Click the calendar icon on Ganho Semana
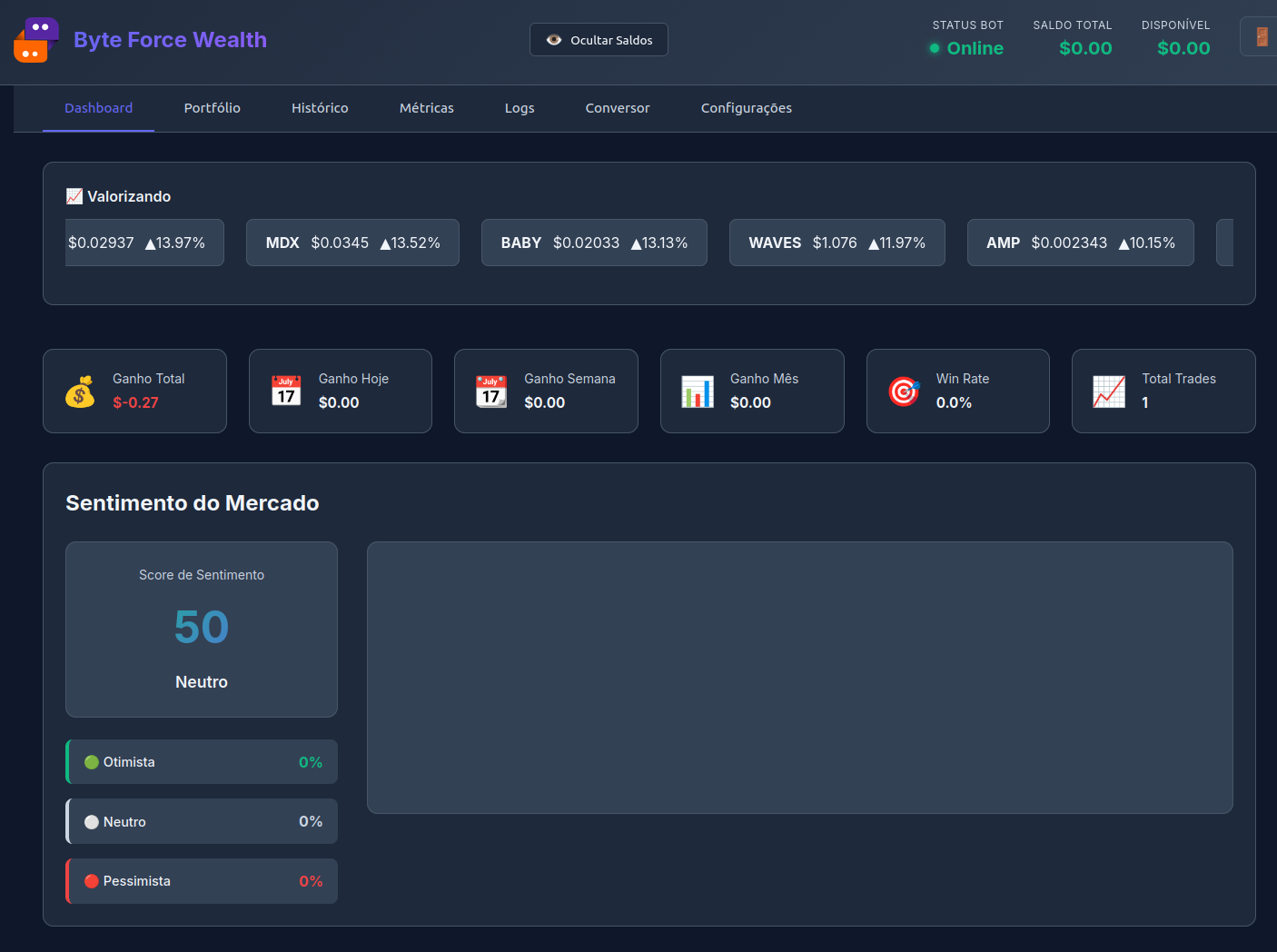Screen dimensions: 1277x952 pos(491,391)
